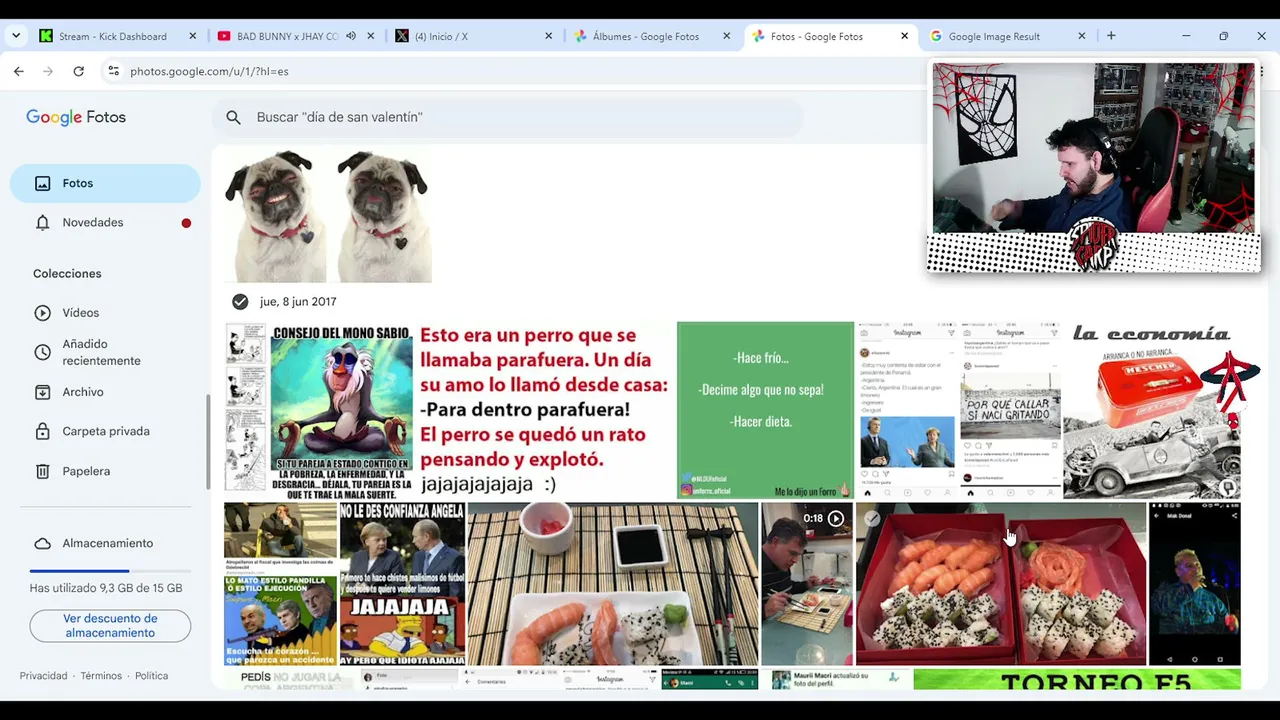Screen dimensions: 1280x720
Task: View site information icon in address bar
Action: pyautogui.click(x=113, y=71)
